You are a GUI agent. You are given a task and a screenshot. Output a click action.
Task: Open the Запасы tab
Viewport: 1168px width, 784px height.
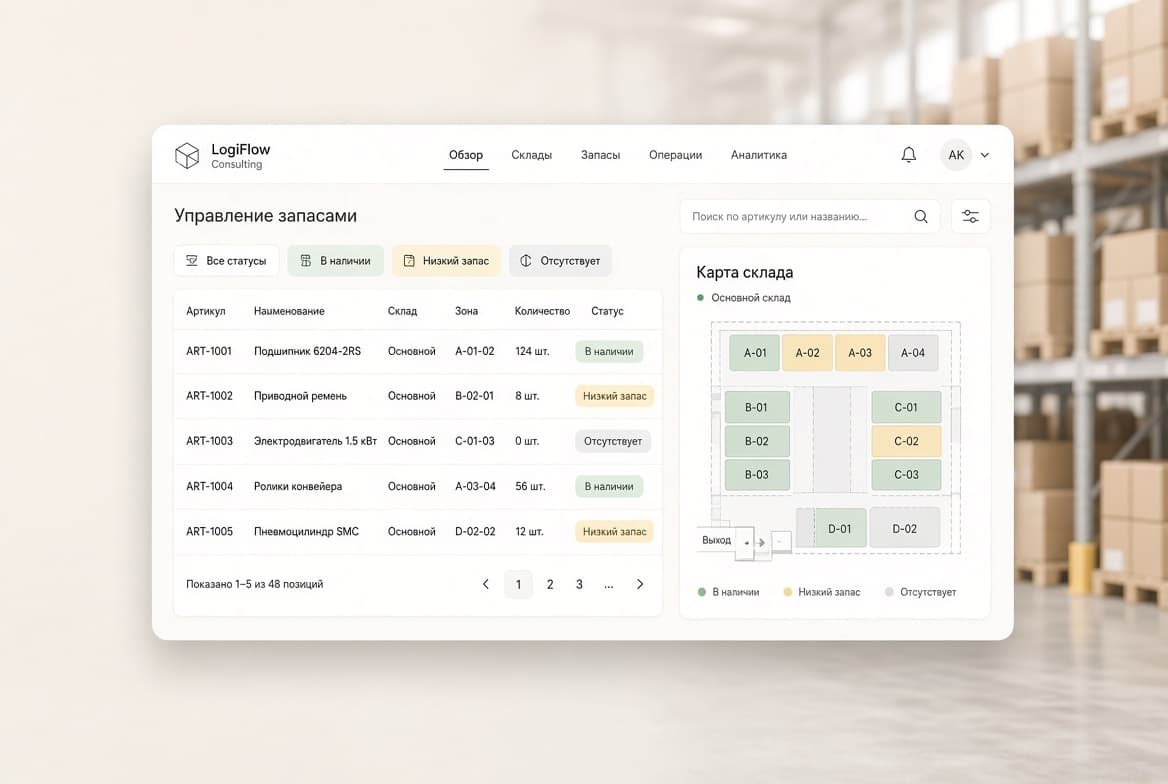600,155
